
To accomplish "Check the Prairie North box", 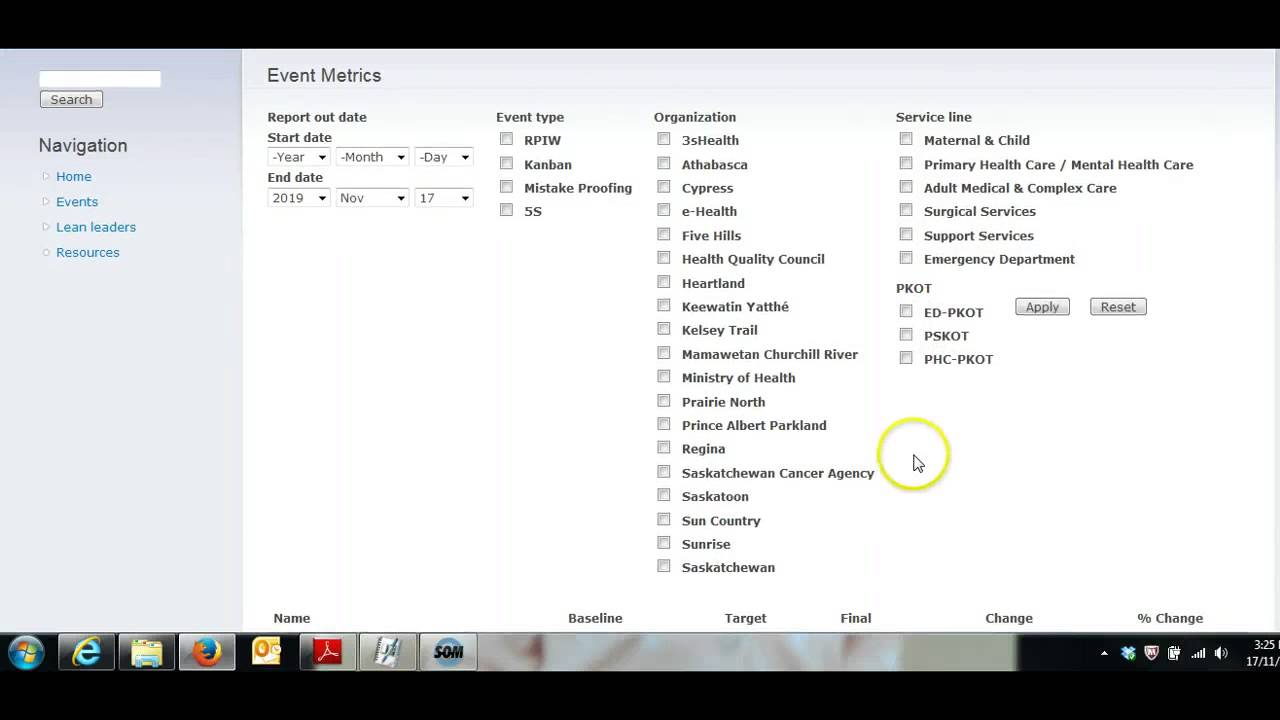I will point(664,400).
